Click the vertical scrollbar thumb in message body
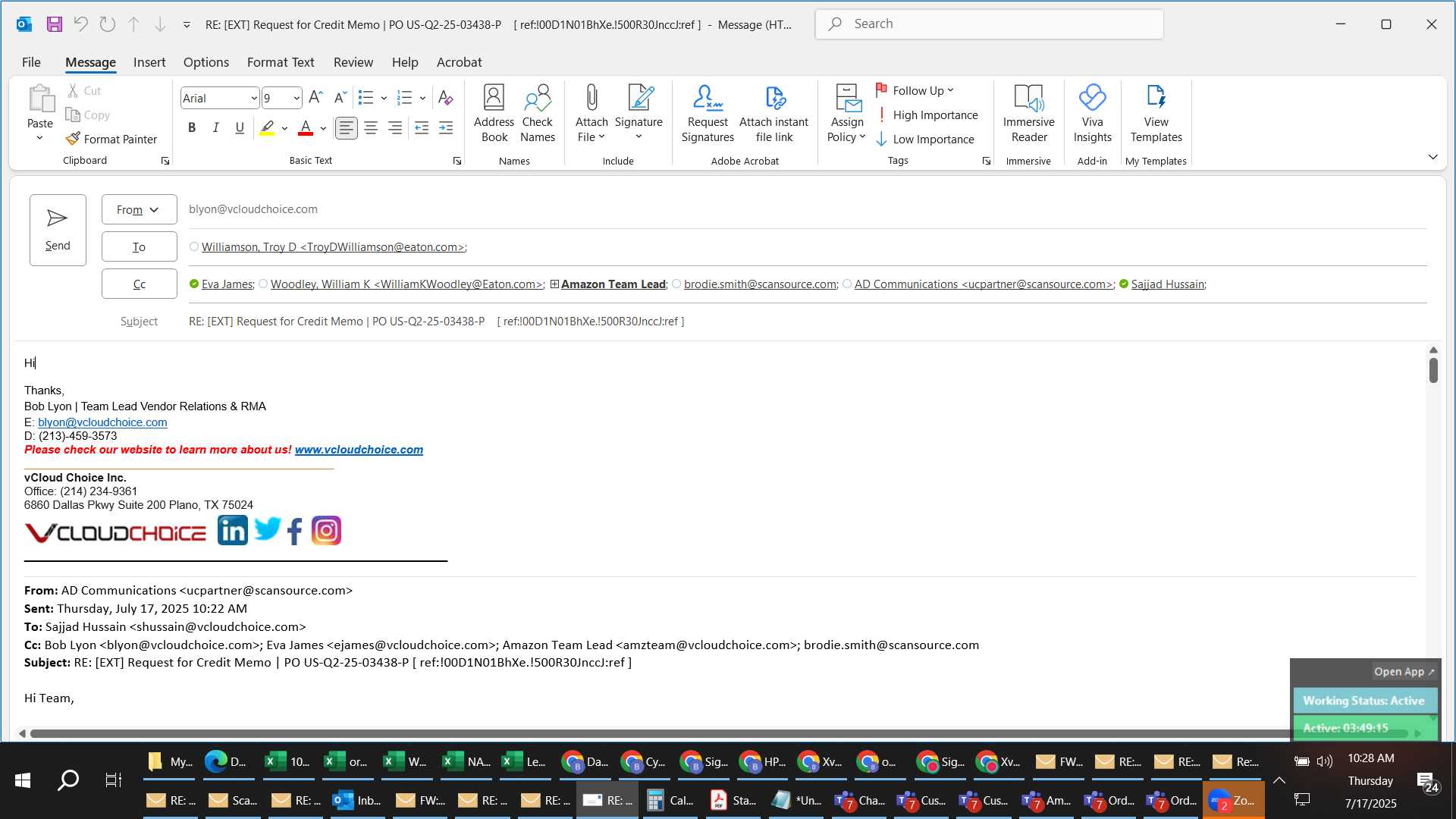 1433,370
